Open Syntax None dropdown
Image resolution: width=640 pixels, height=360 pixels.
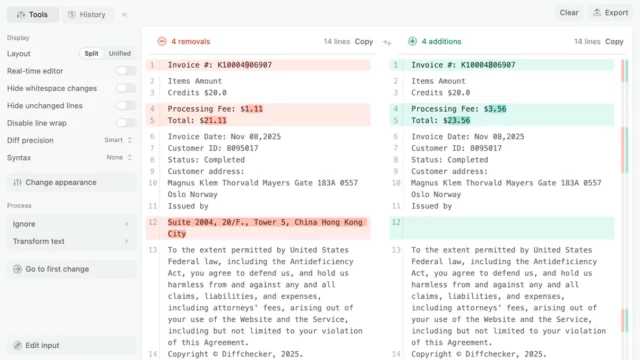pos(119,158)
